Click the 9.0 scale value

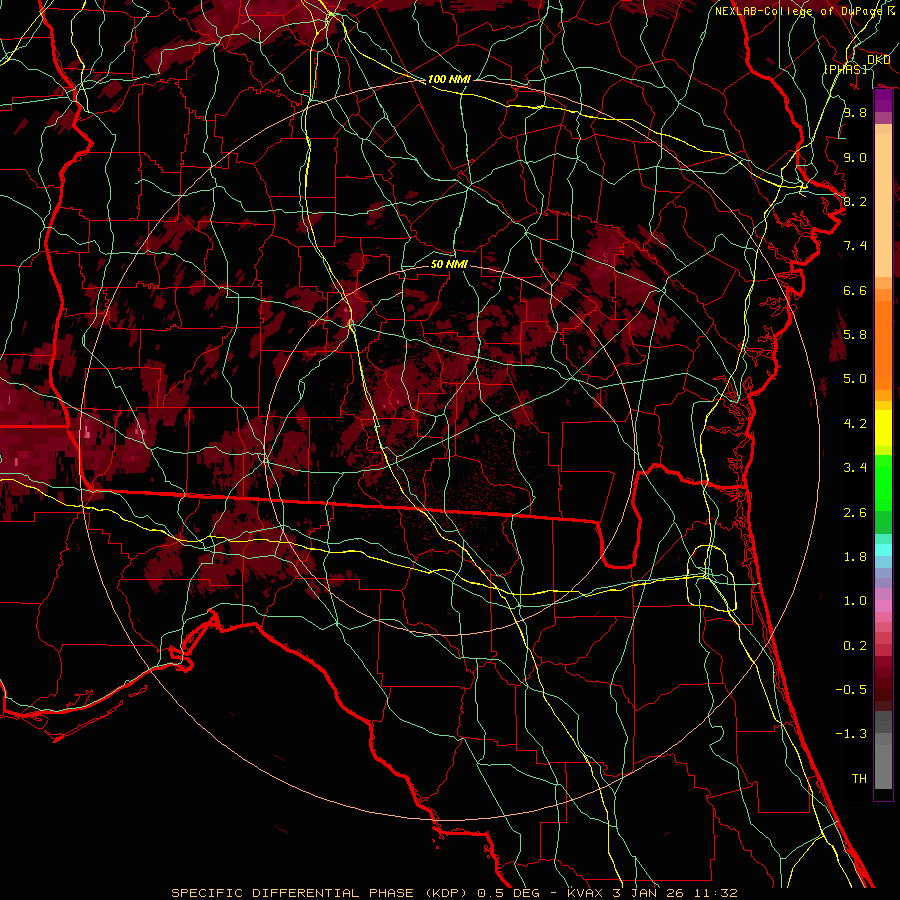point(855,157)
